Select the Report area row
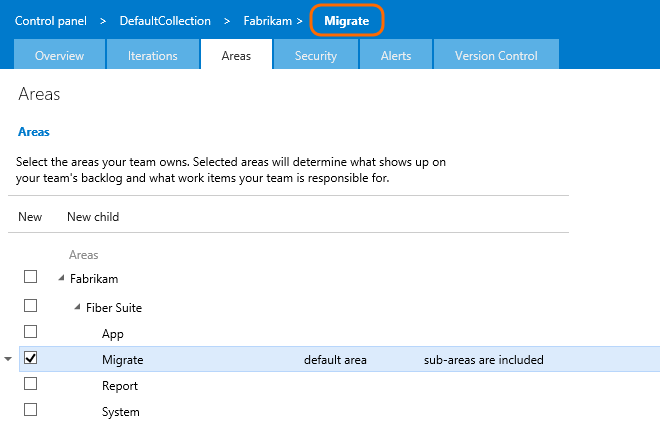Image resolution: width=660 pixels, height=424 pixels. [x=120, y=386]
